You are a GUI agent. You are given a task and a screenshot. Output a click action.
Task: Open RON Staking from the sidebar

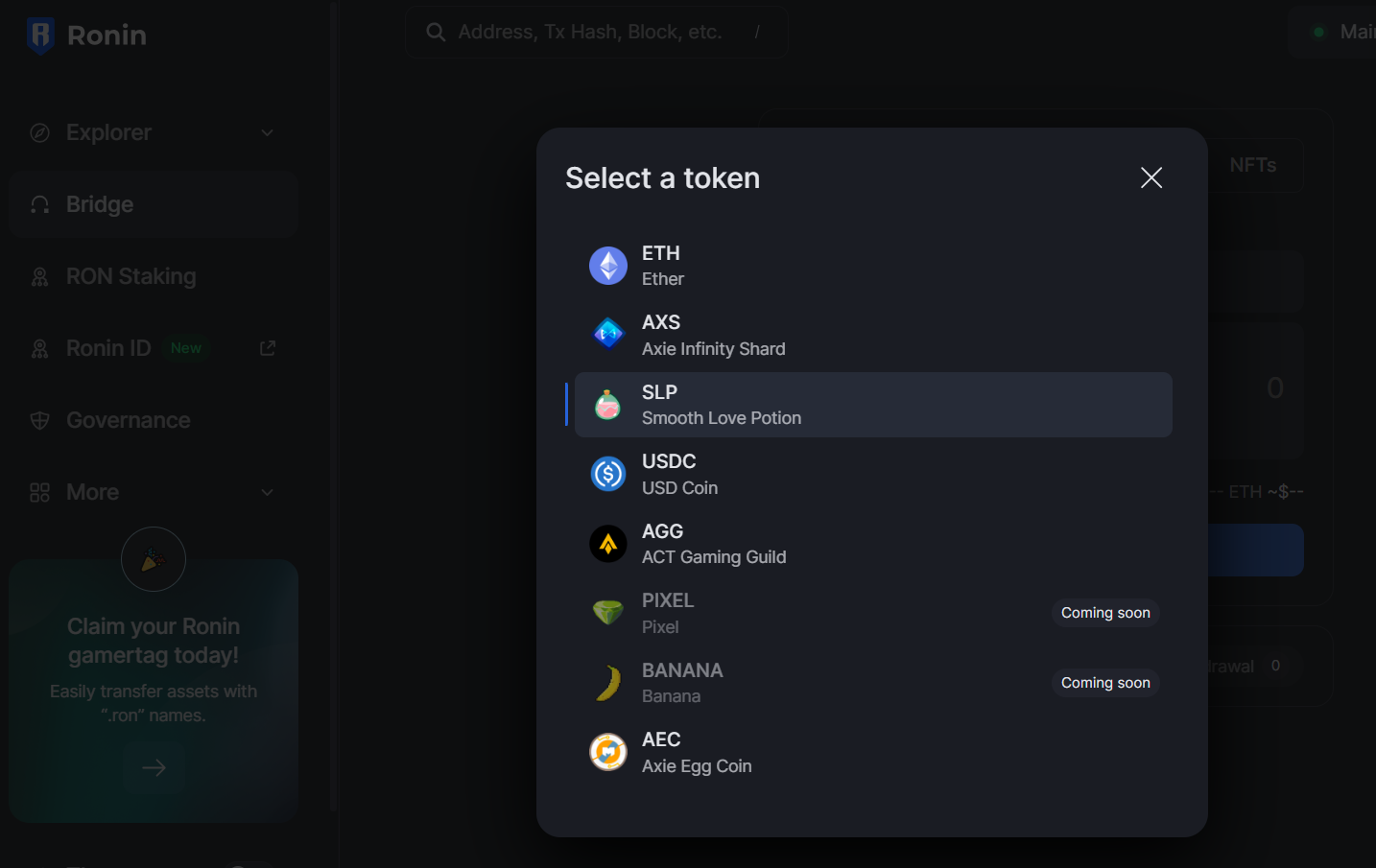tap(130, 276)
